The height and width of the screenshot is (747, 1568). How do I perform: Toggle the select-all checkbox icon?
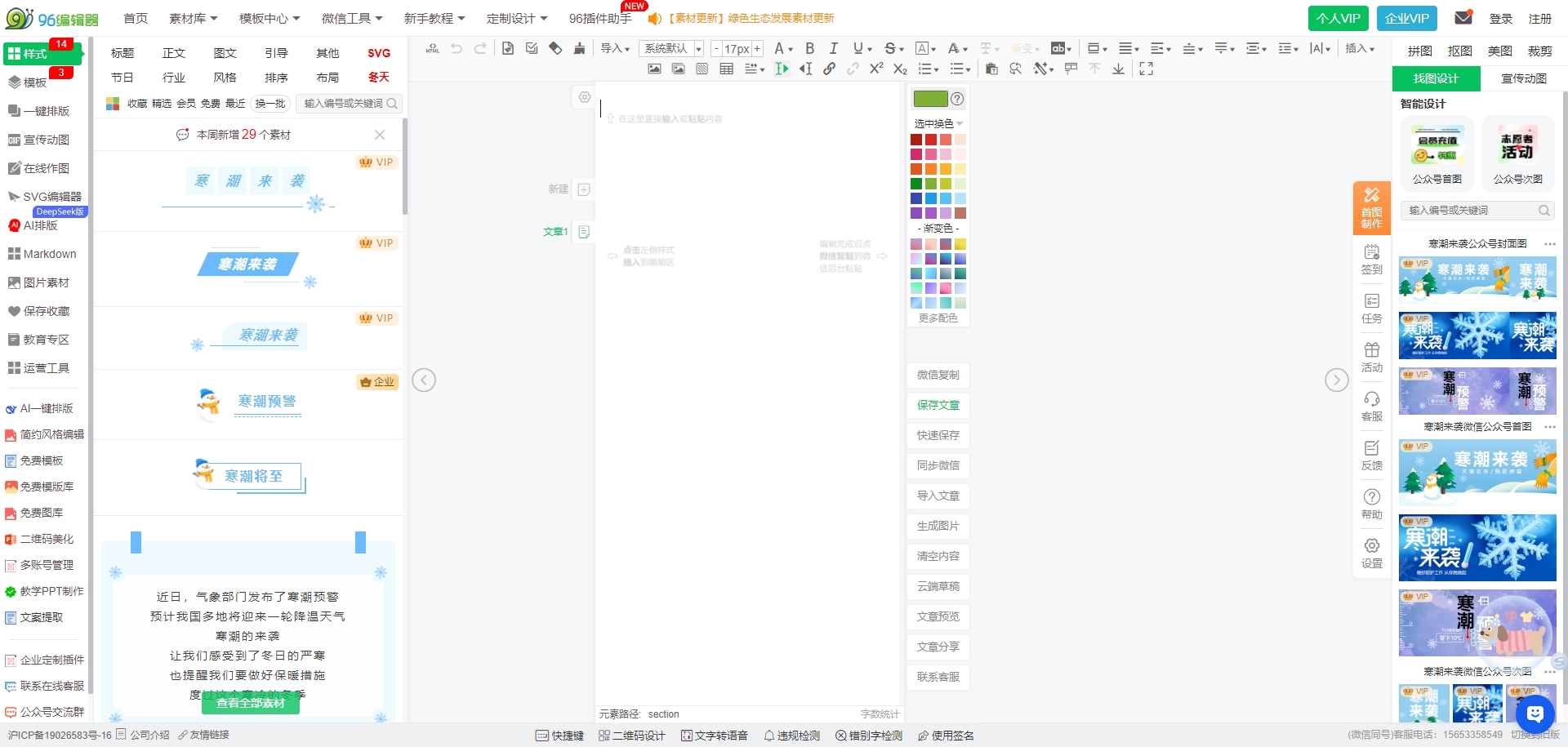532,49
